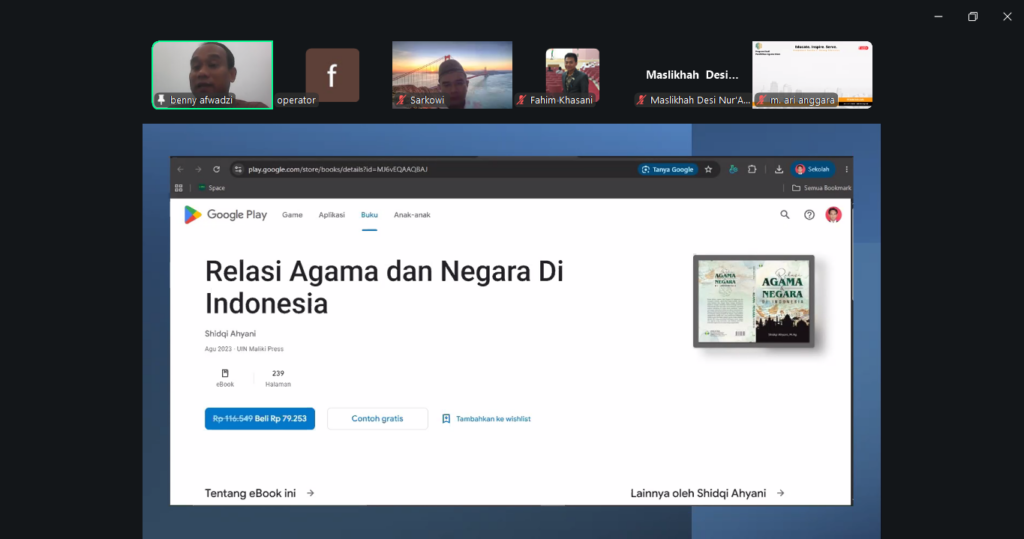This screenshot has height=539, width=1024.
Task: Open Google Play search
Action: [785, 214]
